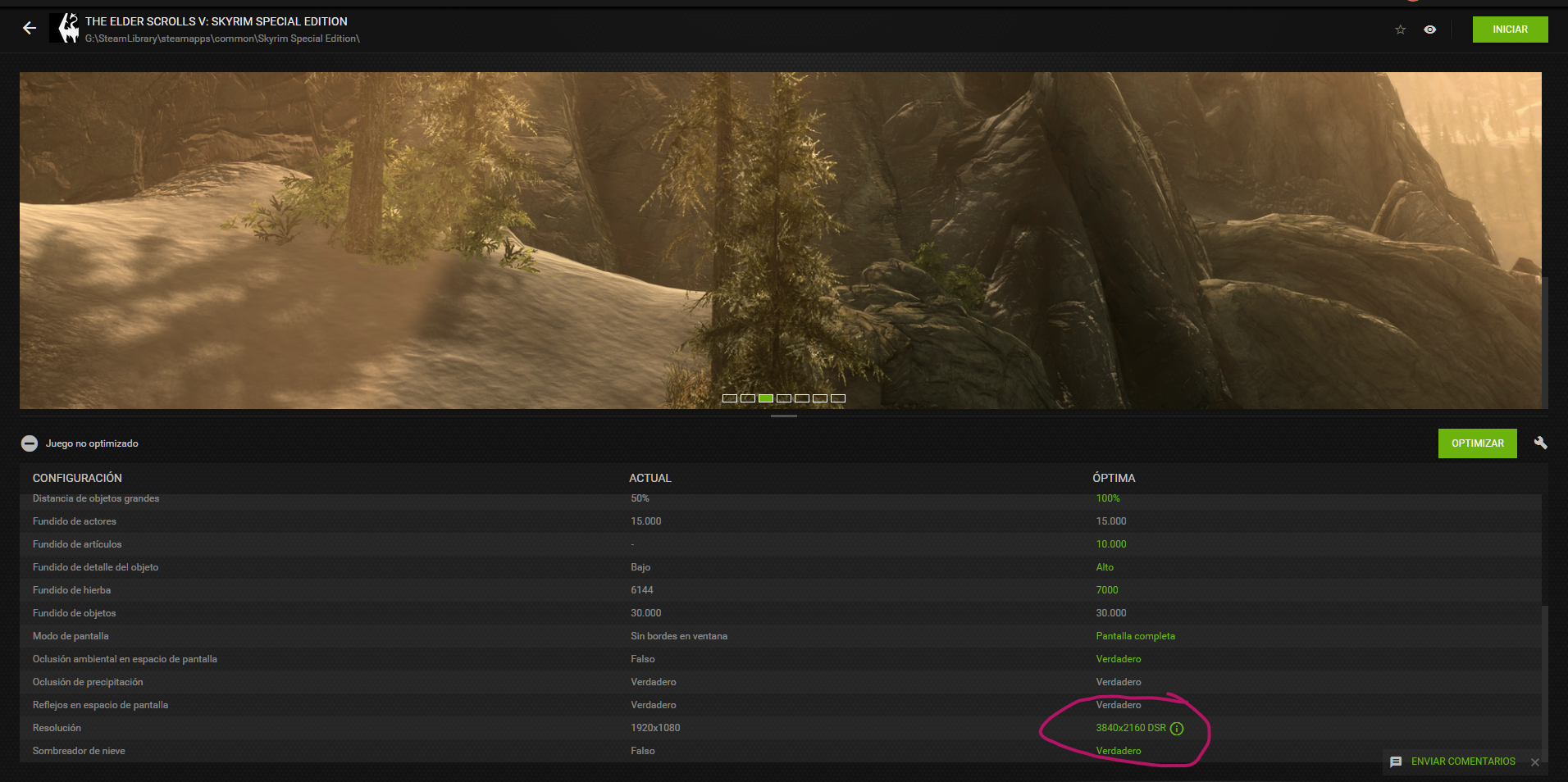This screenshot has width=1568, height=782.
Task: Mark the game as favorite with the star
Action: (1401, 30)
